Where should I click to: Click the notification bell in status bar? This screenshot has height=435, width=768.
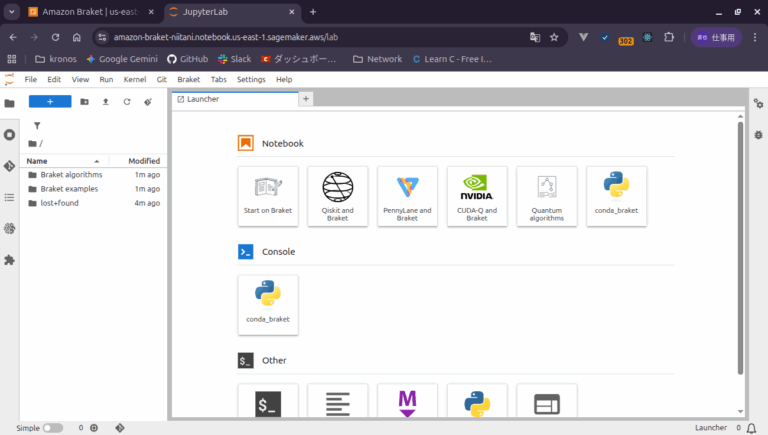pos(751,428)
